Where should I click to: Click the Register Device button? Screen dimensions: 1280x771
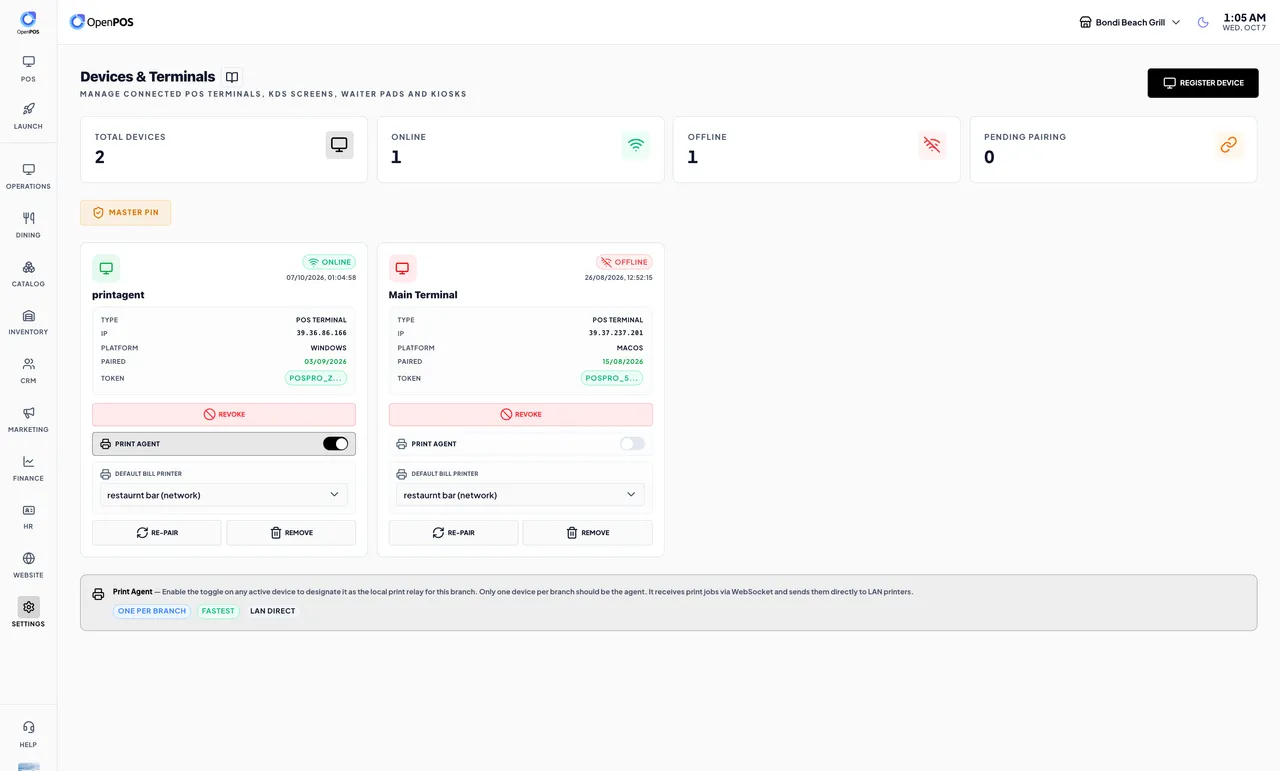1203,83
